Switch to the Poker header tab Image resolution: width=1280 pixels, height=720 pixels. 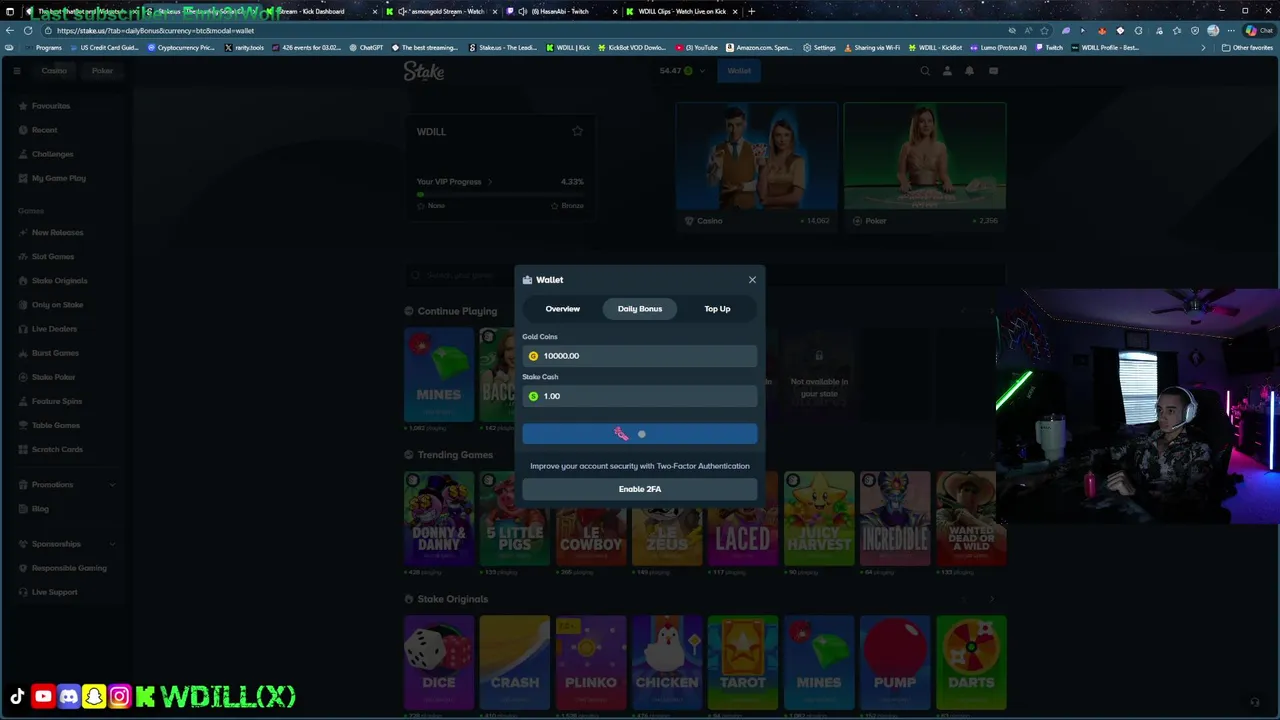click(x=102, y=71)
